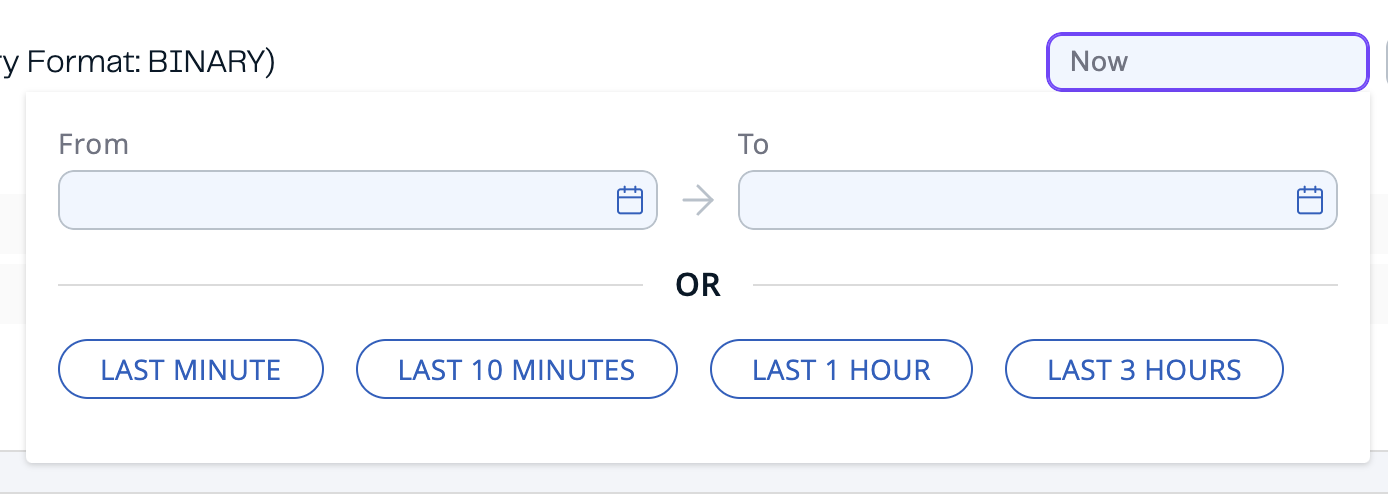The height and width of the screenshot is (498, 1388).
Task: Pick the LAST 1 HOUR preset
Action: (841, 370)
